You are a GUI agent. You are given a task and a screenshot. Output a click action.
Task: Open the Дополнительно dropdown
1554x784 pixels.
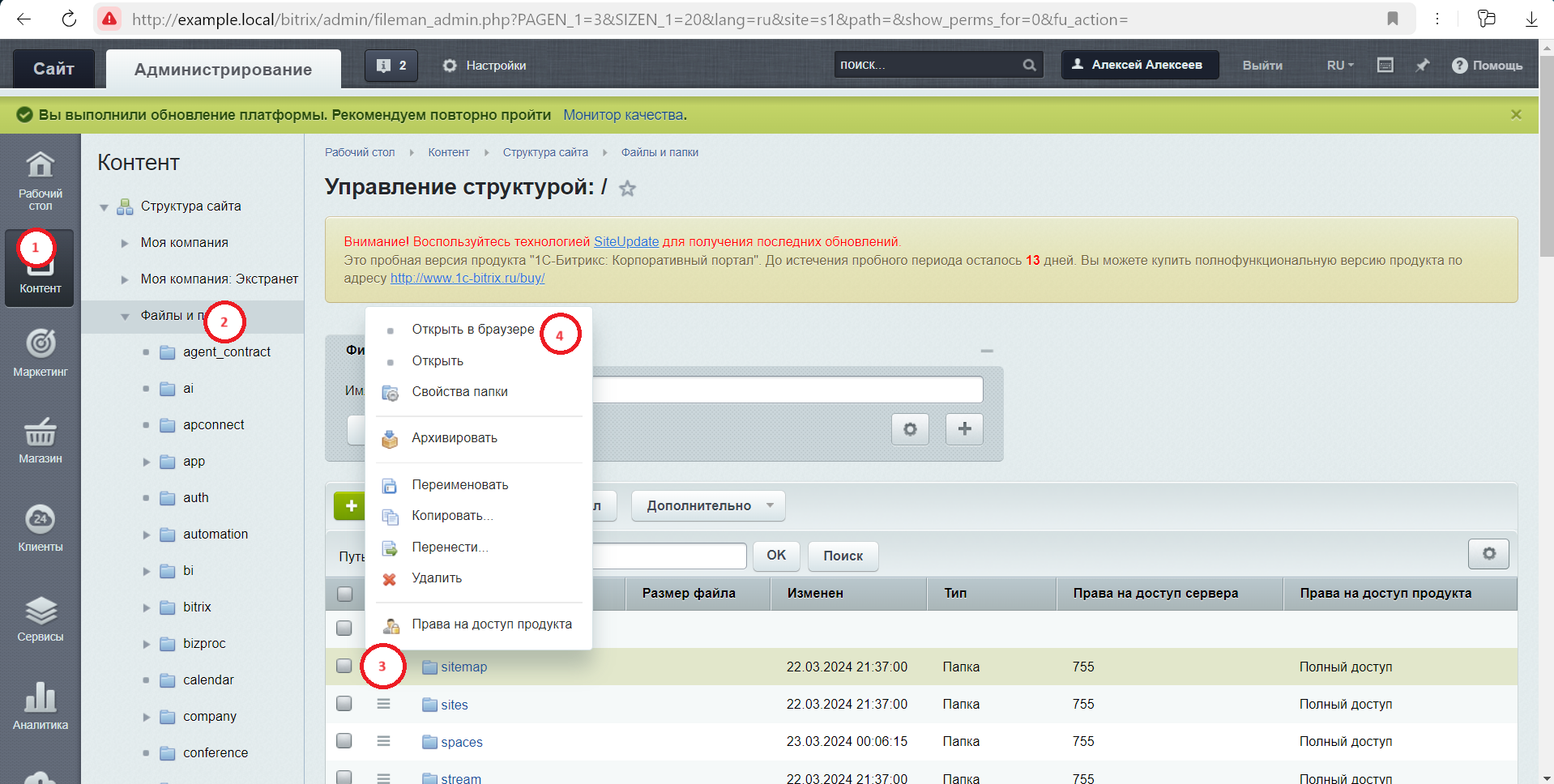pyautogui.click(x=708, y=505)
